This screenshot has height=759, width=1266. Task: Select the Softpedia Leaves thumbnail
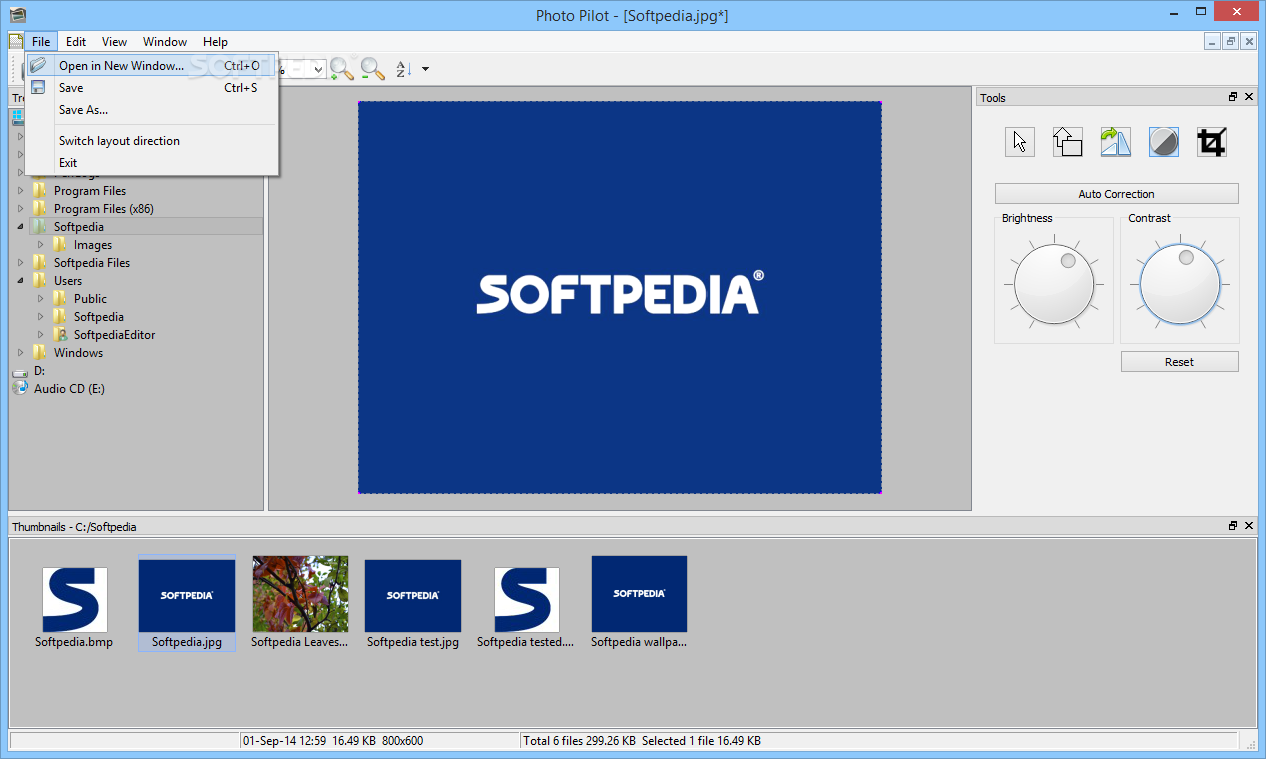pos(300,603)
